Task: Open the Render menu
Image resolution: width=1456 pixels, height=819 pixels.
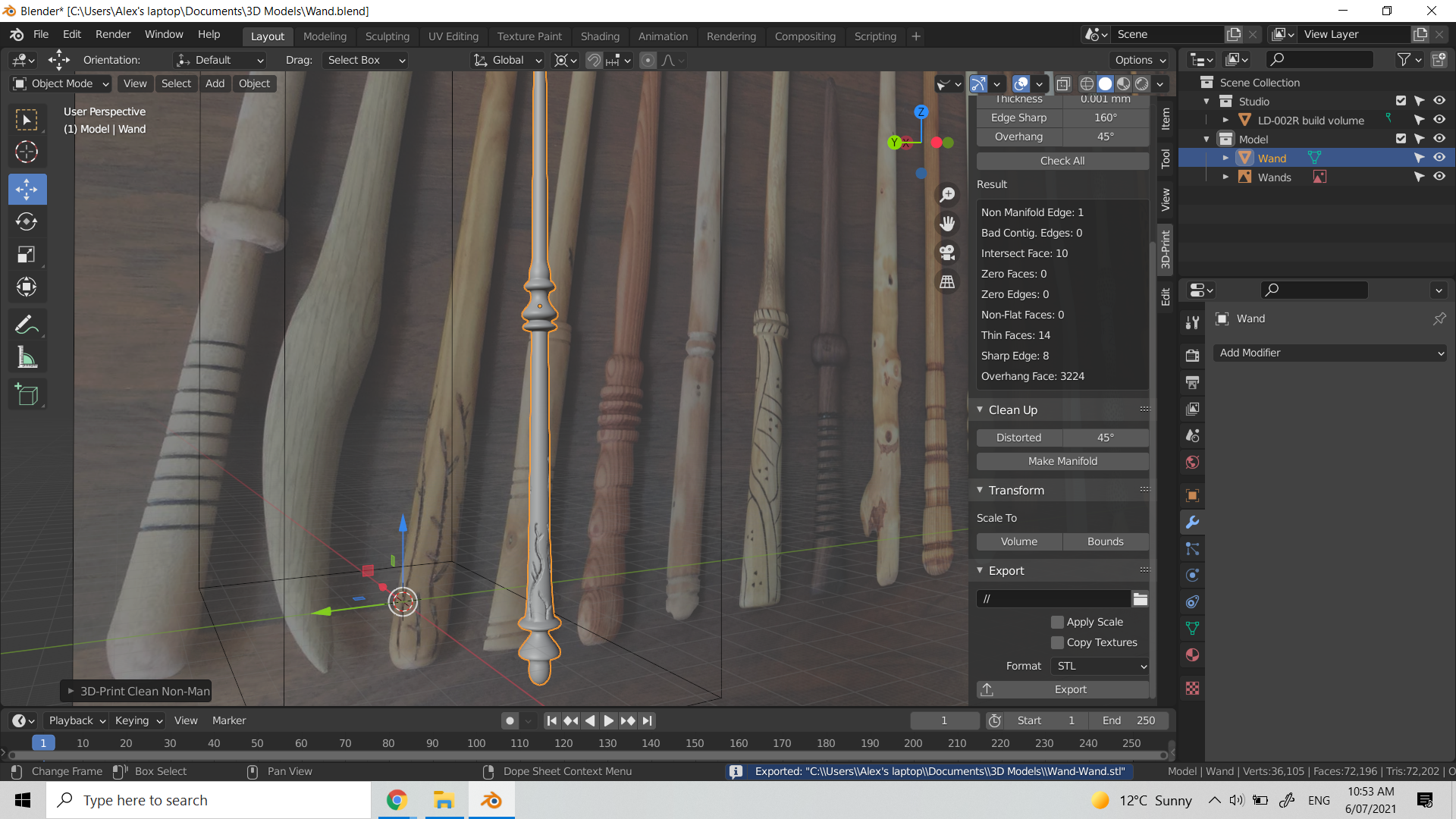Action: [x=113, y=34]
